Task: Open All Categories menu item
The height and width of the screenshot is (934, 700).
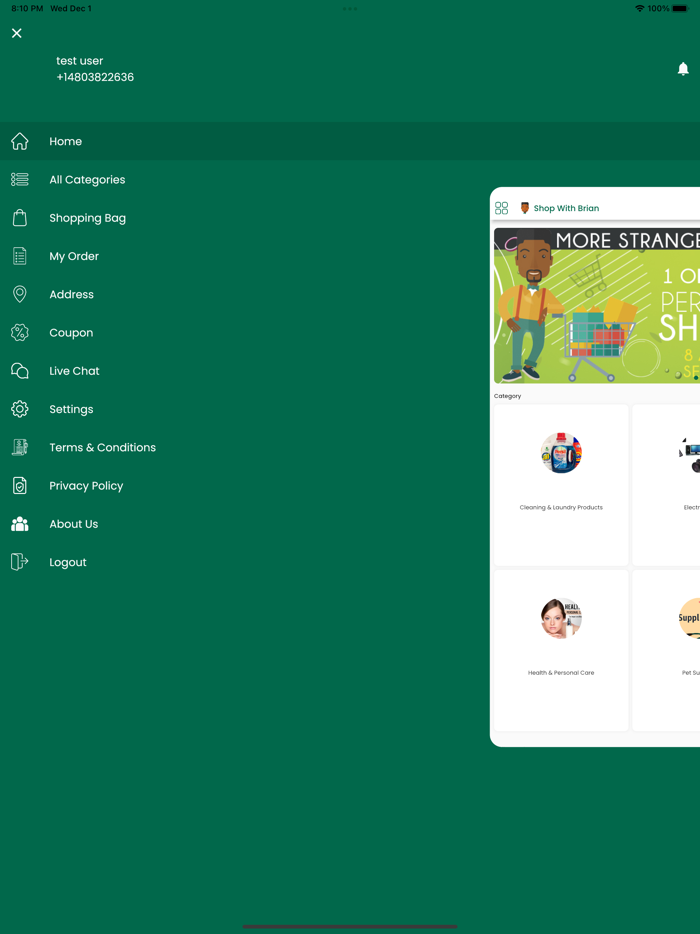Action: tap(87, 180)
